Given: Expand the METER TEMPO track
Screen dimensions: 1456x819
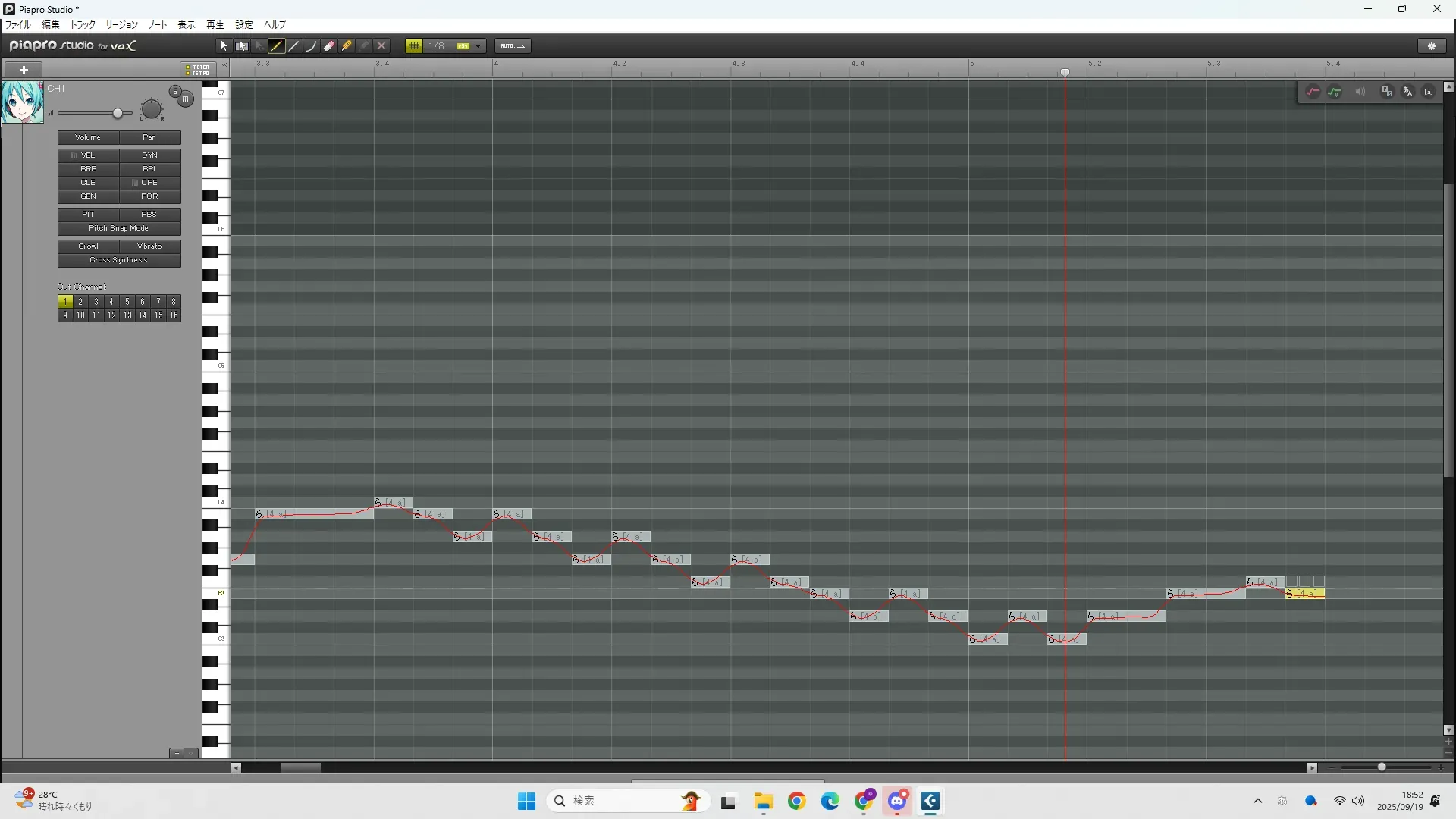Looking at the screenshot, I should tap(198, 70).
